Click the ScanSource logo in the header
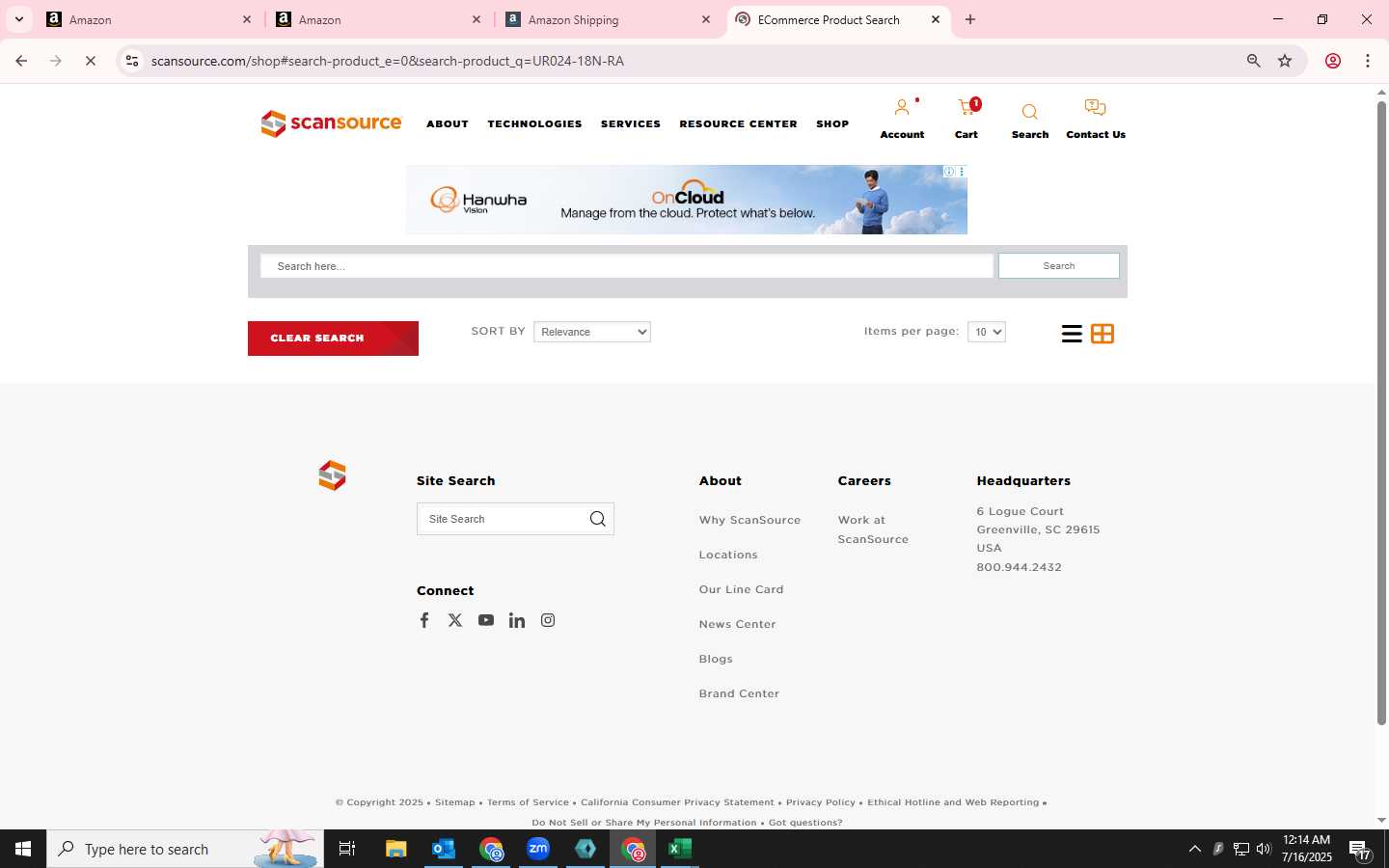The width and height of the screenshot is (1389, 868). point(331,123)
